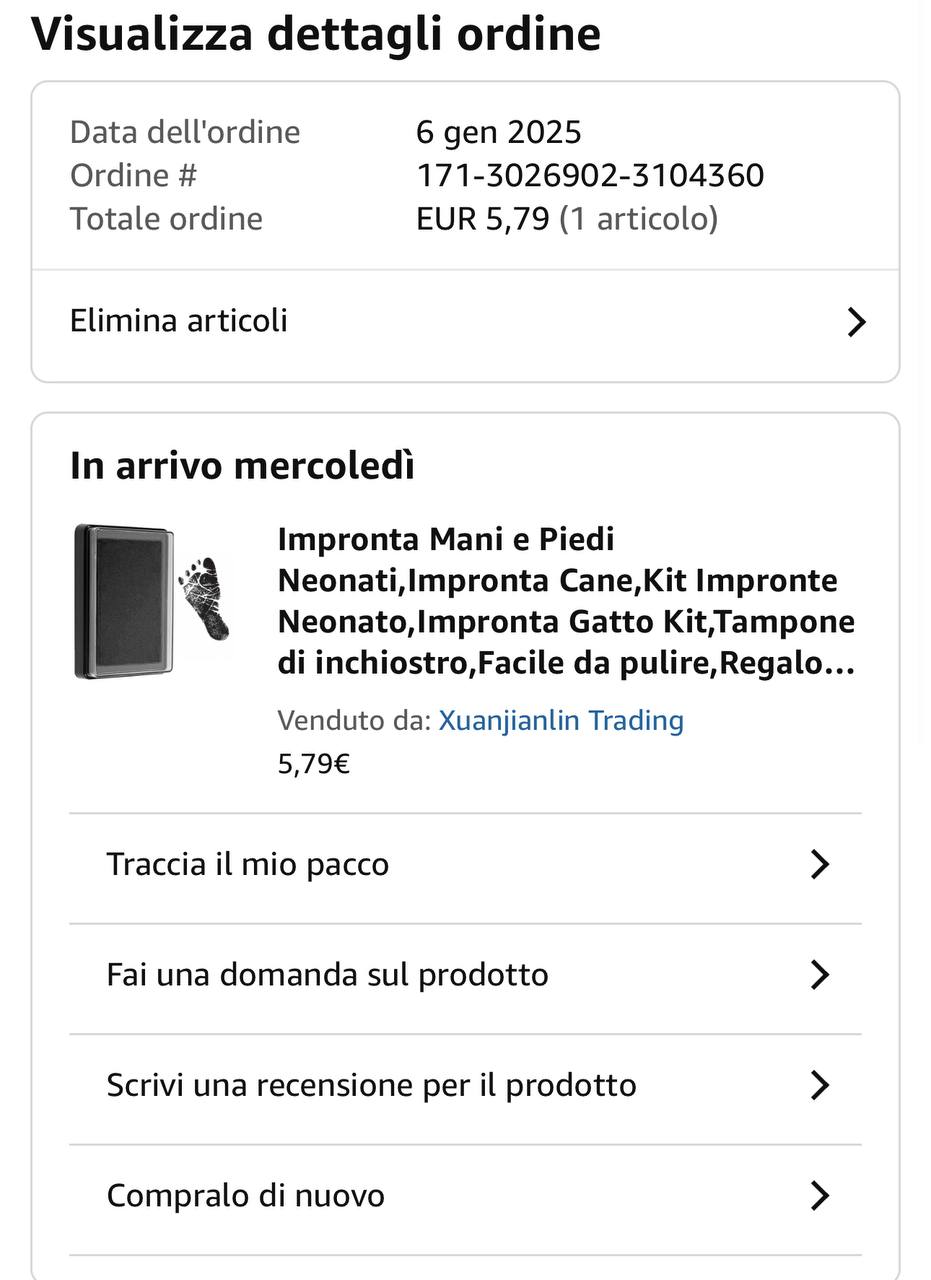The image size is (931, 1280).
Task: Tap the arrow beside Scrivi una recensione
Action: click(x=820, y=1085)
